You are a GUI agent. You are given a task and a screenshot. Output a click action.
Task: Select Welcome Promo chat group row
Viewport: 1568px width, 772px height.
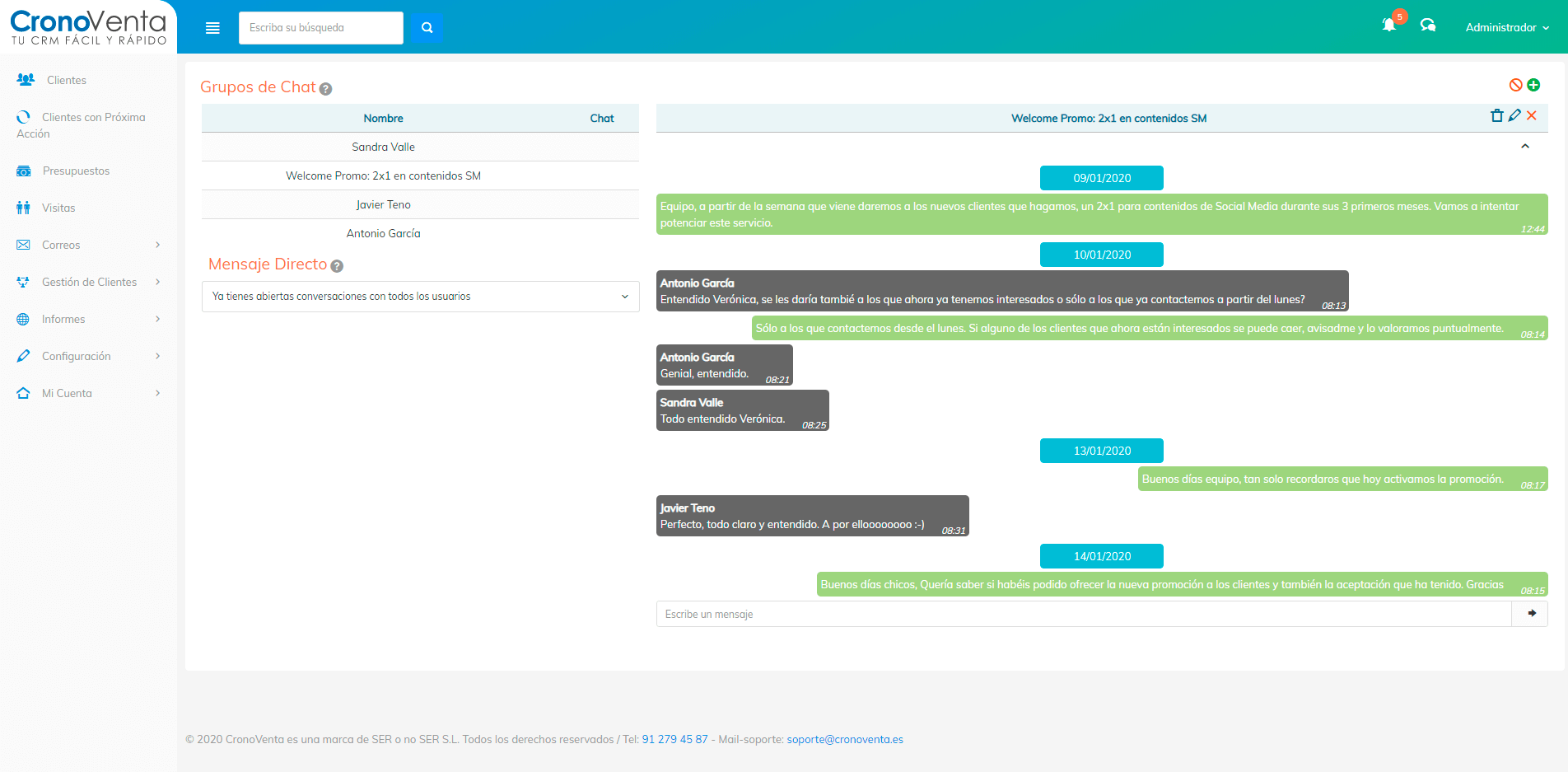coord(420,175)
